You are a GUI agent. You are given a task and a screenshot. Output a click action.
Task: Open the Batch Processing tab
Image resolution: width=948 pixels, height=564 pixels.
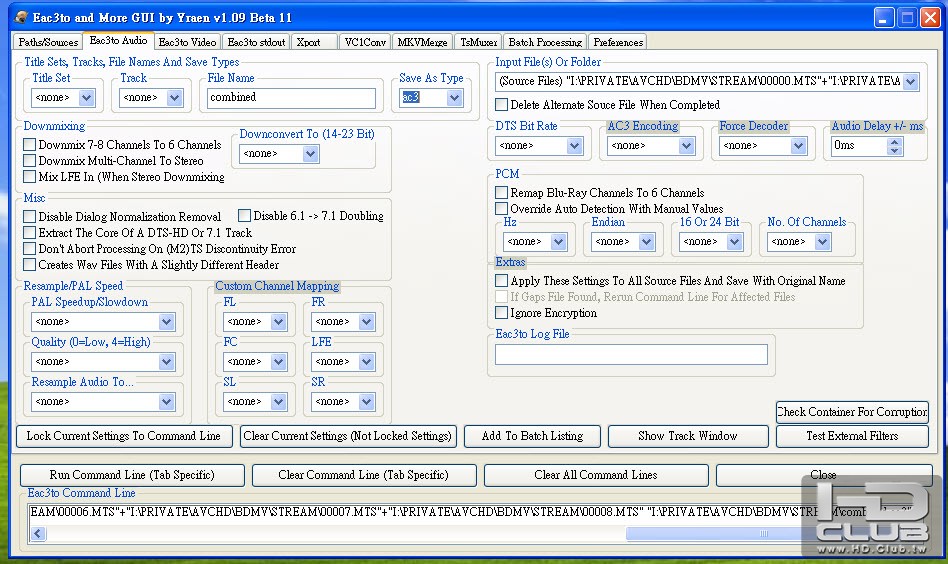545,42
